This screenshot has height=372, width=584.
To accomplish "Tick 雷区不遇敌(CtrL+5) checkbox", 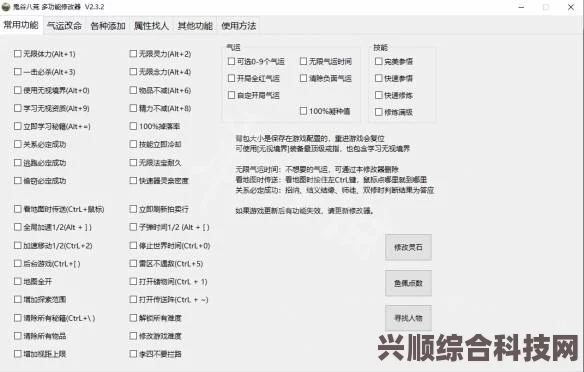I will click(x=133, y=264).
